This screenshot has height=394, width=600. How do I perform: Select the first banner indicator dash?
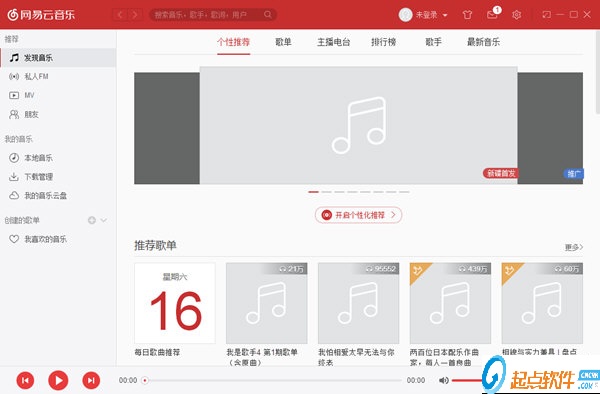pos(313,192)
